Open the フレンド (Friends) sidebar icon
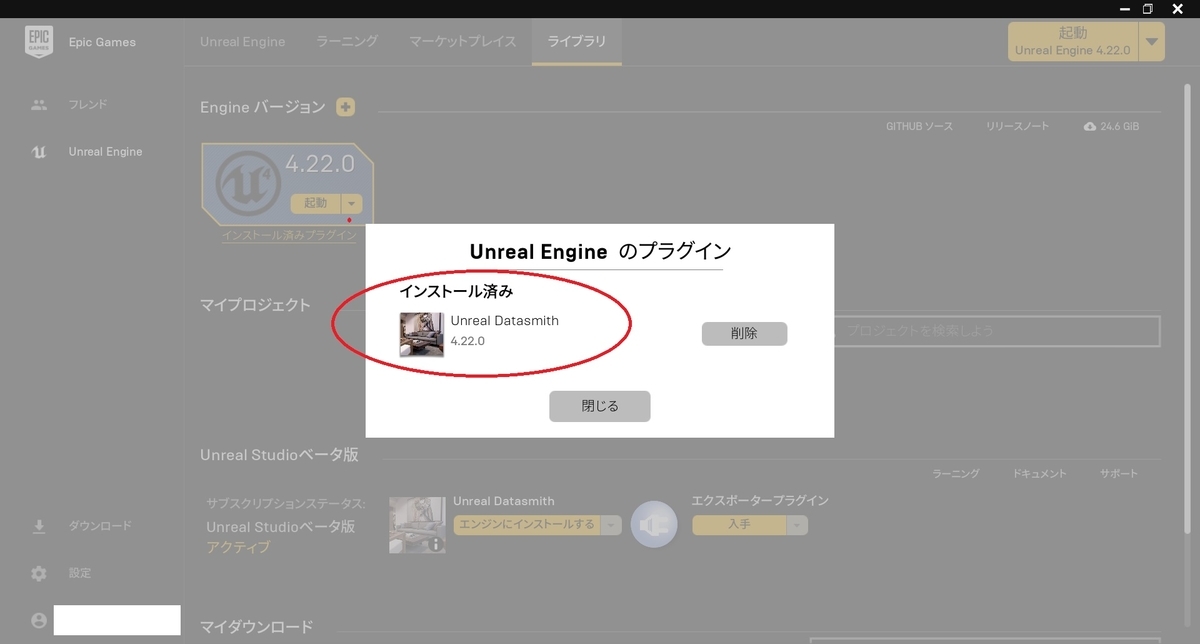 [38, 104]
